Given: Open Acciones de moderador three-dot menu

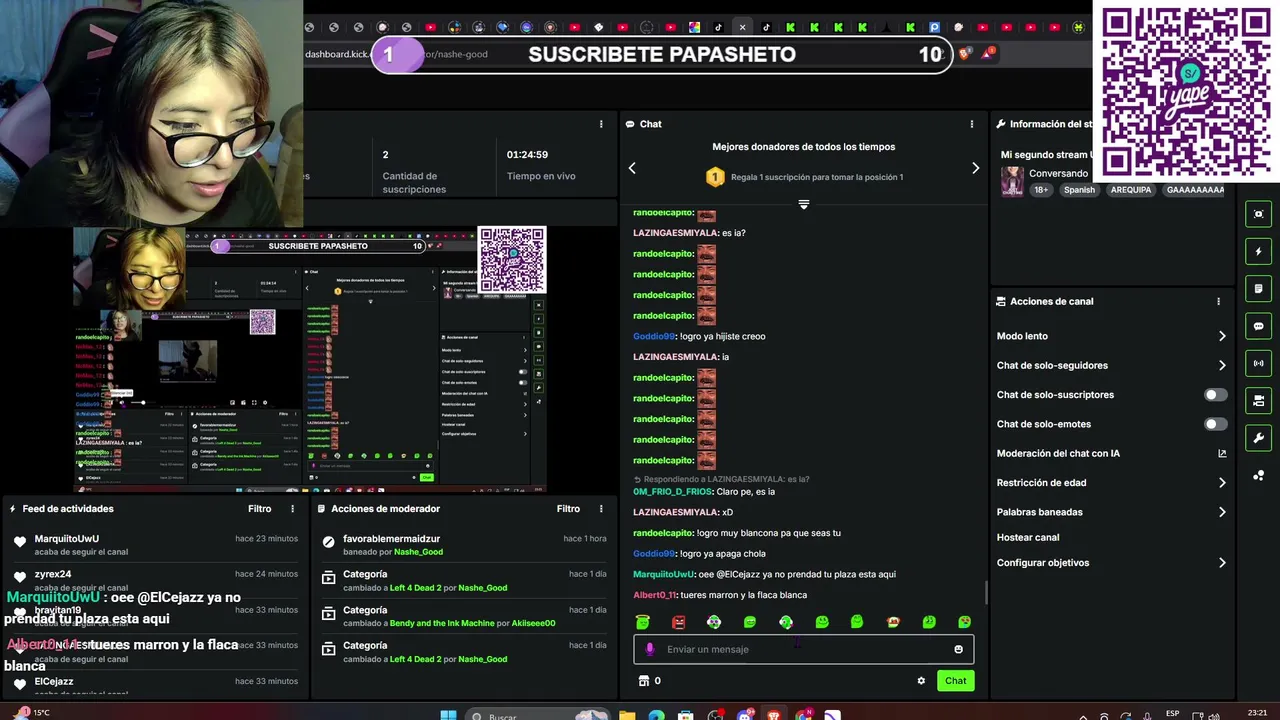Looking at the screenshot, I should pyautogui.click(x=601, y=509).
